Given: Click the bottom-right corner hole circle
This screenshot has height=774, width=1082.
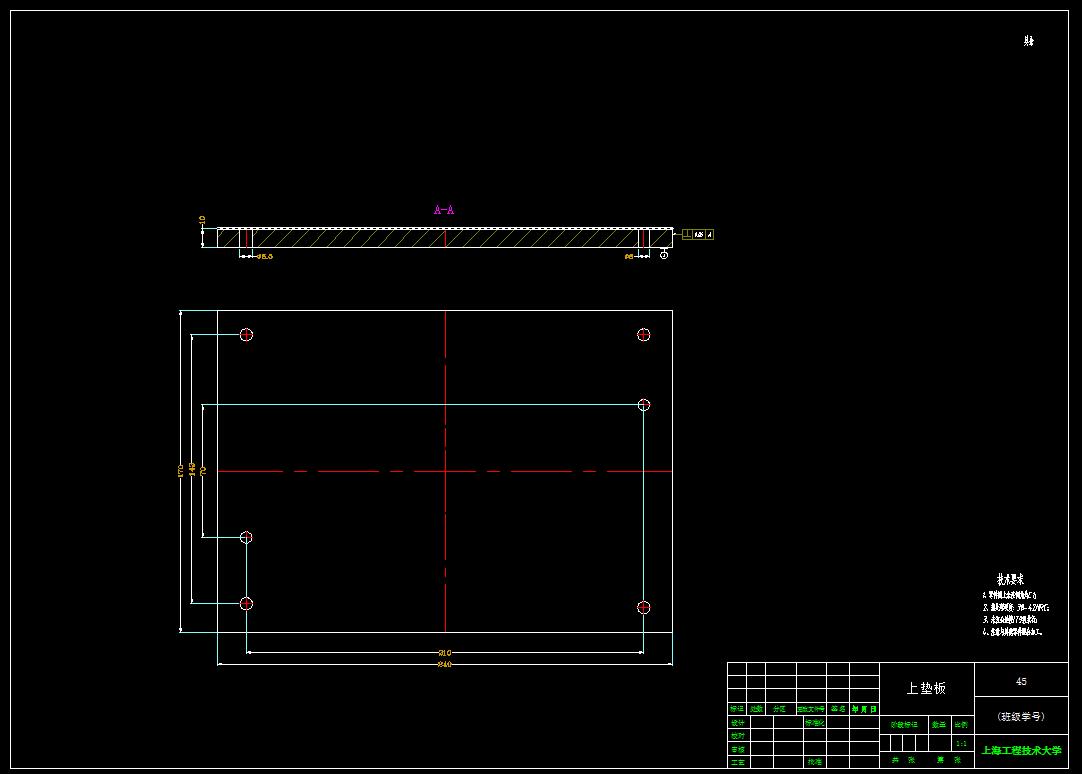Looking at the screenshot, I should pyautogui.click(x=643, y=607).
